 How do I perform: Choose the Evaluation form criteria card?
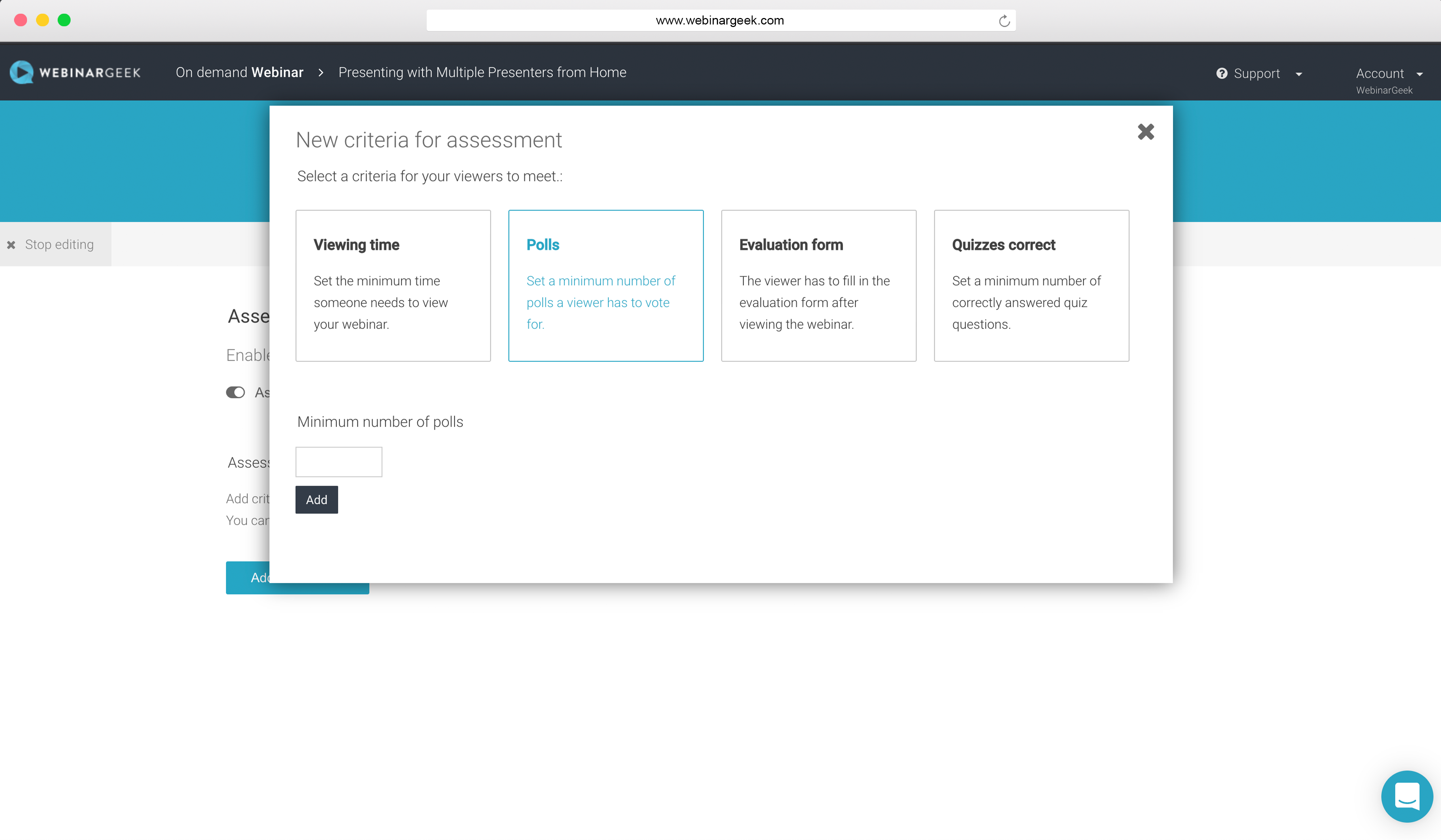pos(818,285)
